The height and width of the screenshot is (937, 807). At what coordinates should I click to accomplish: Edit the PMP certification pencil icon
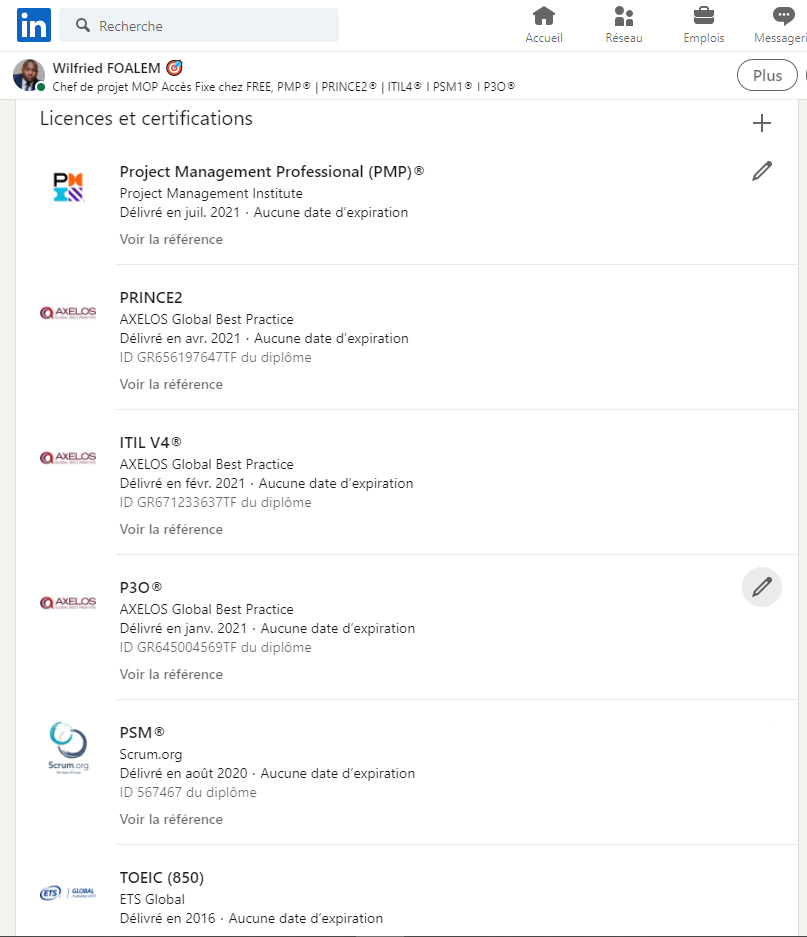click(x=762, y=171)
